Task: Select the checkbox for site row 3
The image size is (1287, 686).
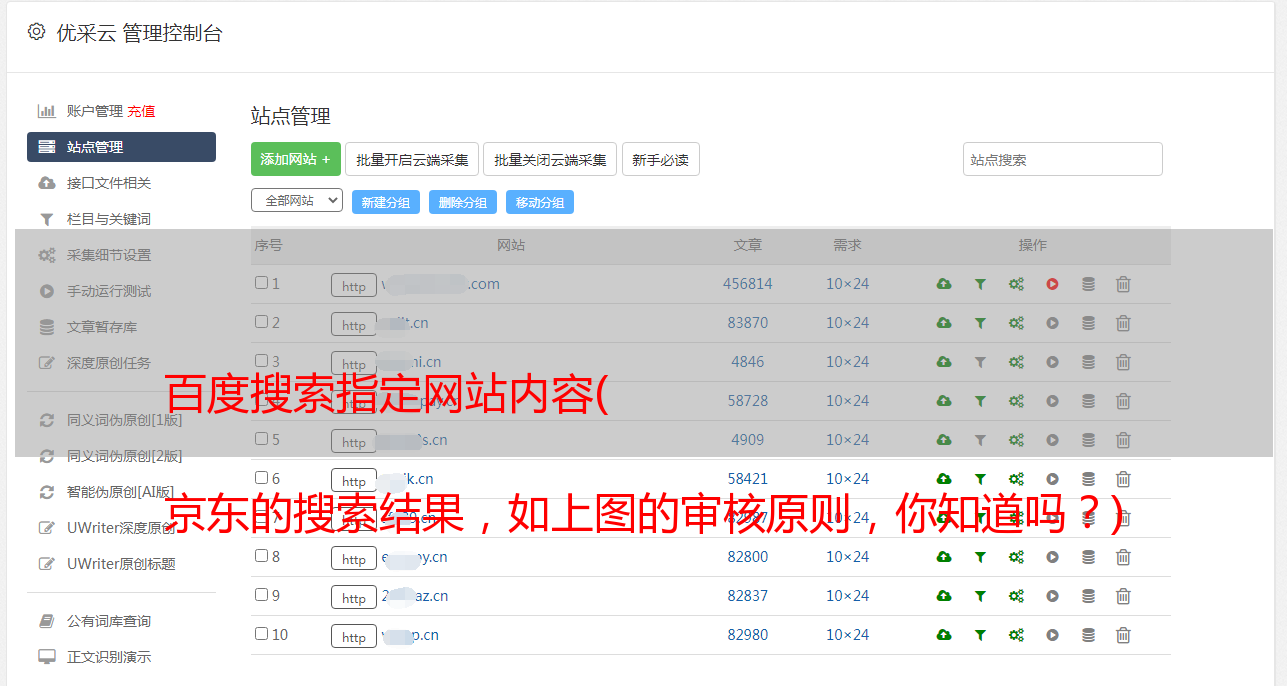Action: (261, 361)
